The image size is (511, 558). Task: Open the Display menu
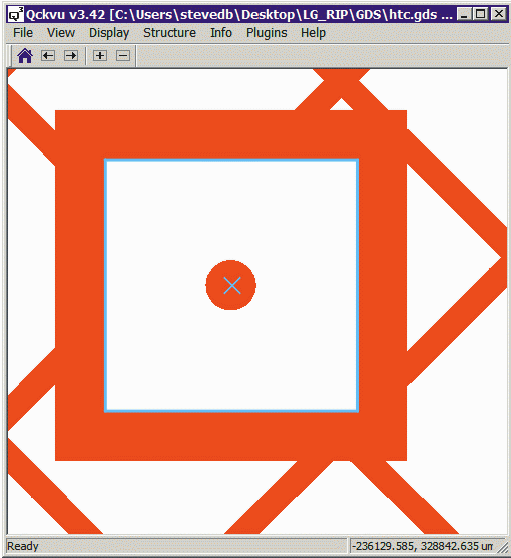click(x=109, y=33)
